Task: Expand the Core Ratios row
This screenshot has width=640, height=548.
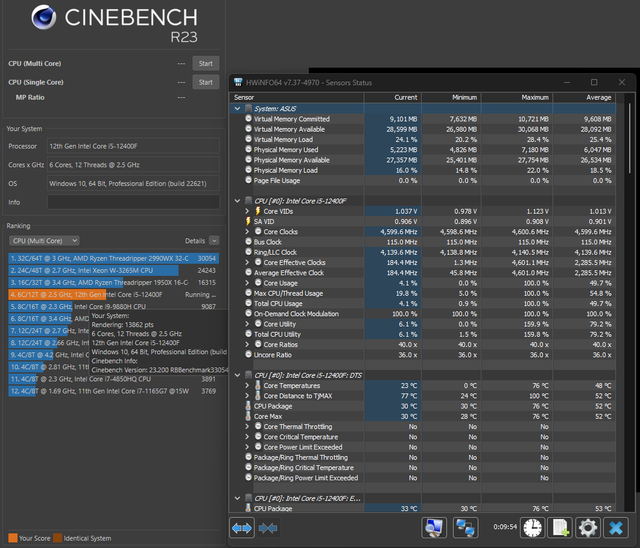Action: click(x=247, y=344)
